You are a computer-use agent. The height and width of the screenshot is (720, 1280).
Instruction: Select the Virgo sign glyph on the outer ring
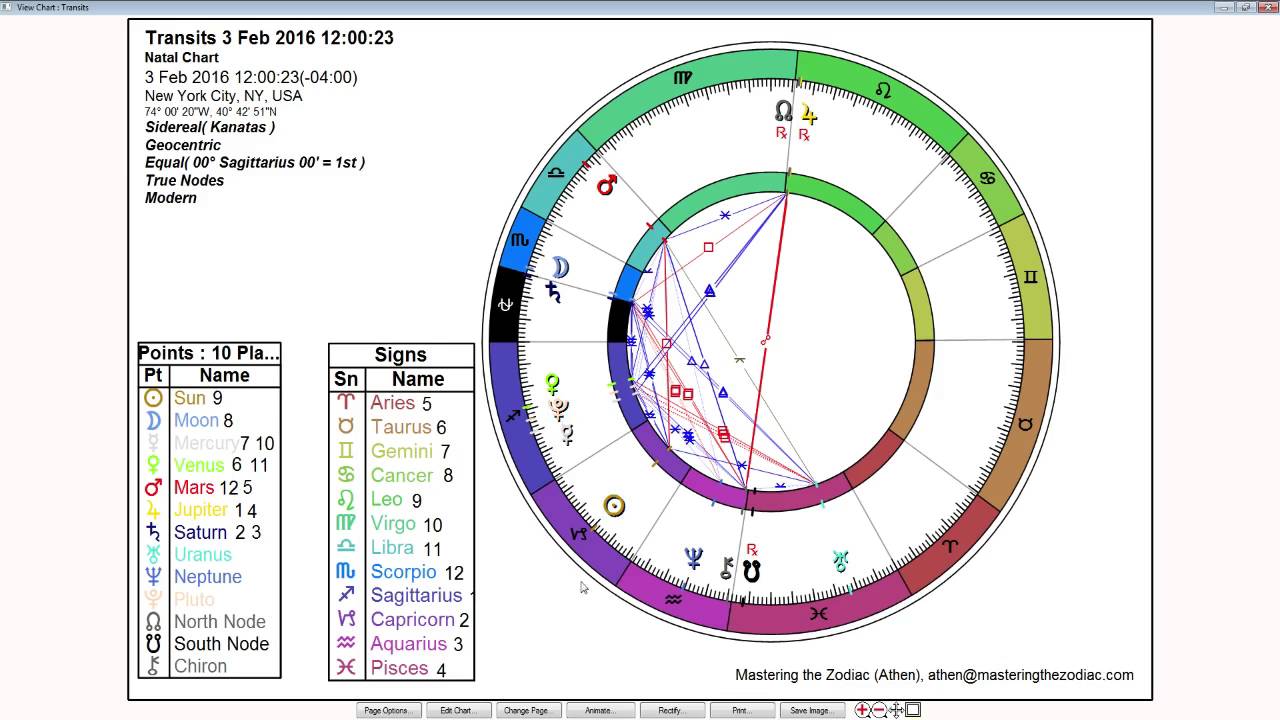tap(682, 77)
